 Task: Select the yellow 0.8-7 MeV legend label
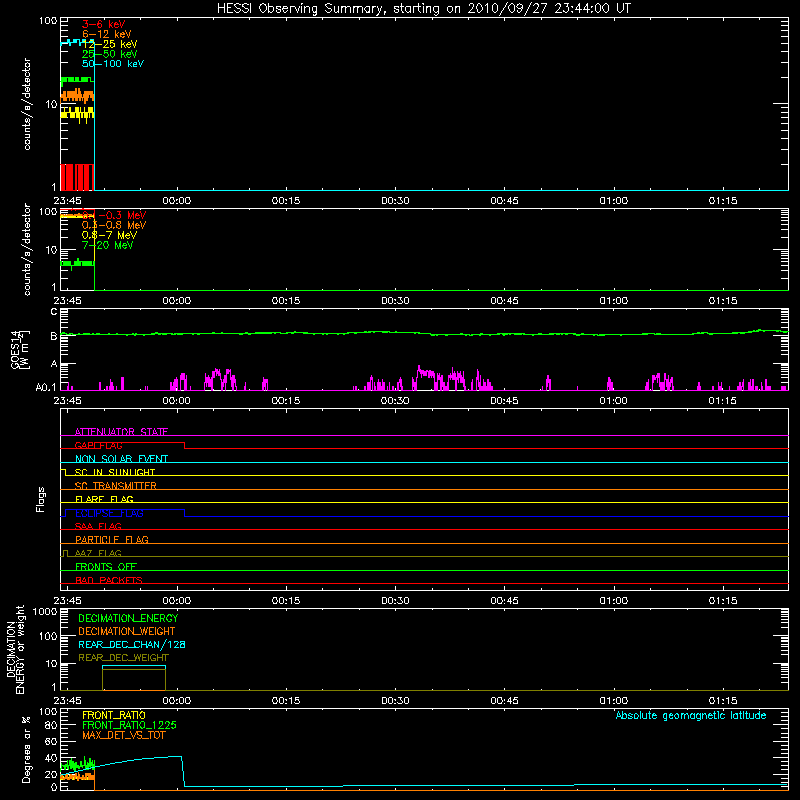[x=109, y=235]
